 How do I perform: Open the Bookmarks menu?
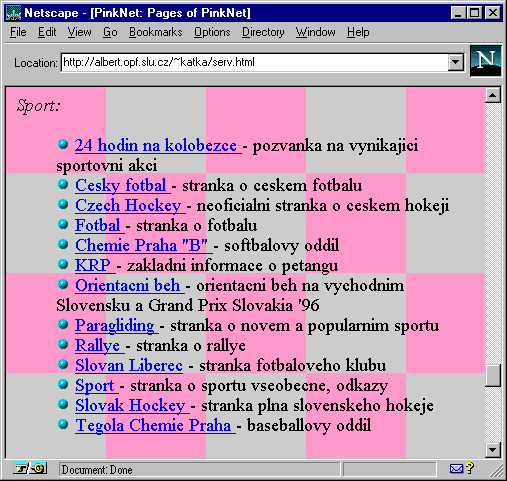(x=156, y=32)
